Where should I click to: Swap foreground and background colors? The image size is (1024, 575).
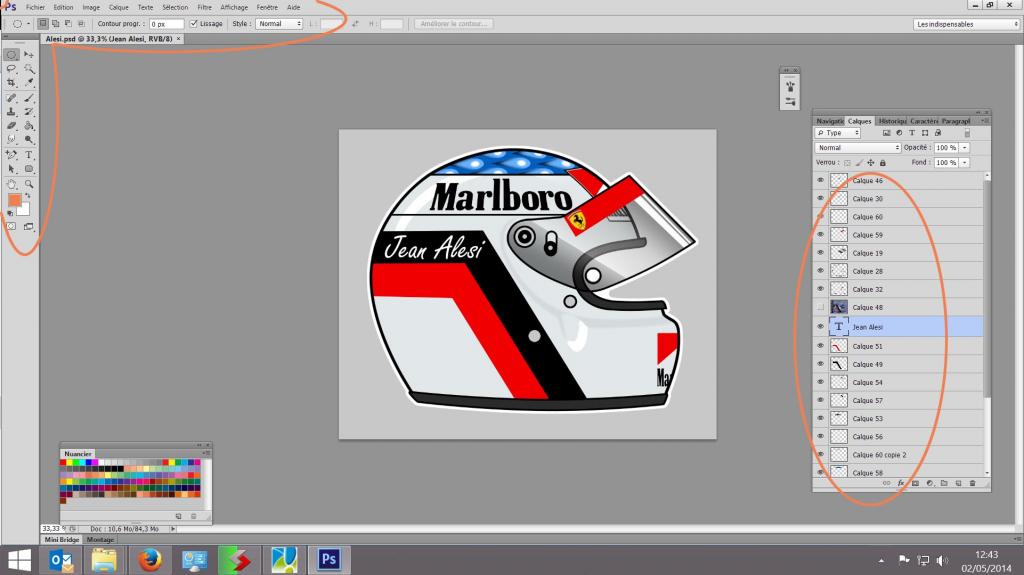pos(28,196)
